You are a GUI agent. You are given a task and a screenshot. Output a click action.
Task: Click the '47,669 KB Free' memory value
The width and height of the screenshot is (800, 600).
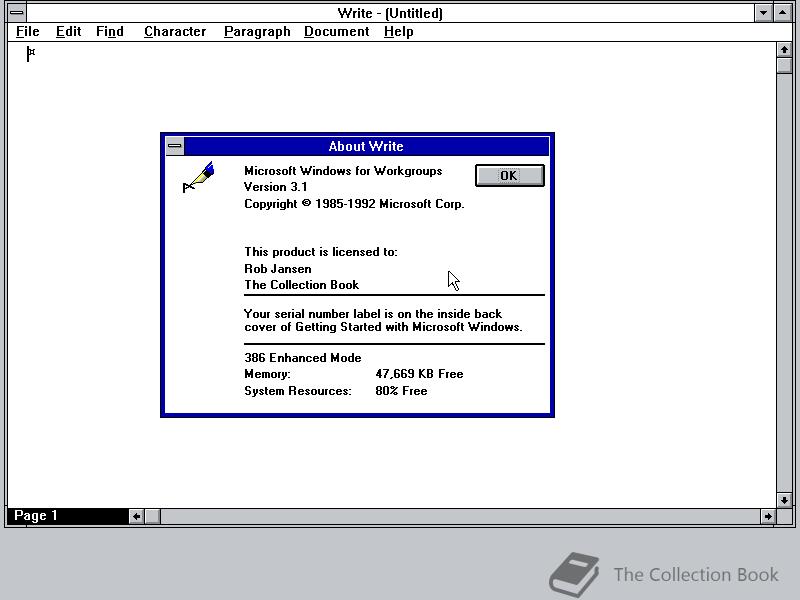(419, 374)
